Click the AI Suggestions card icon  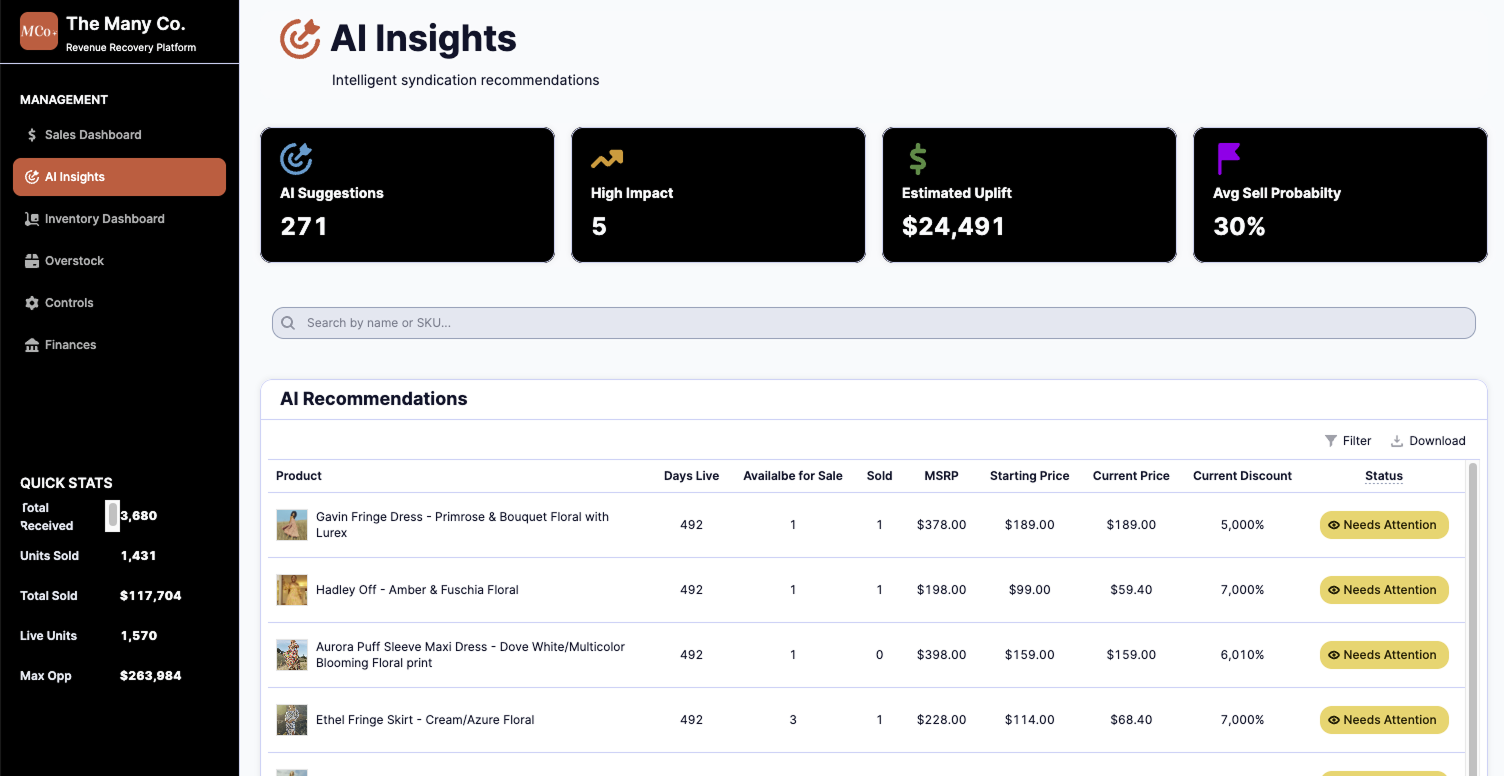point(296,159)
